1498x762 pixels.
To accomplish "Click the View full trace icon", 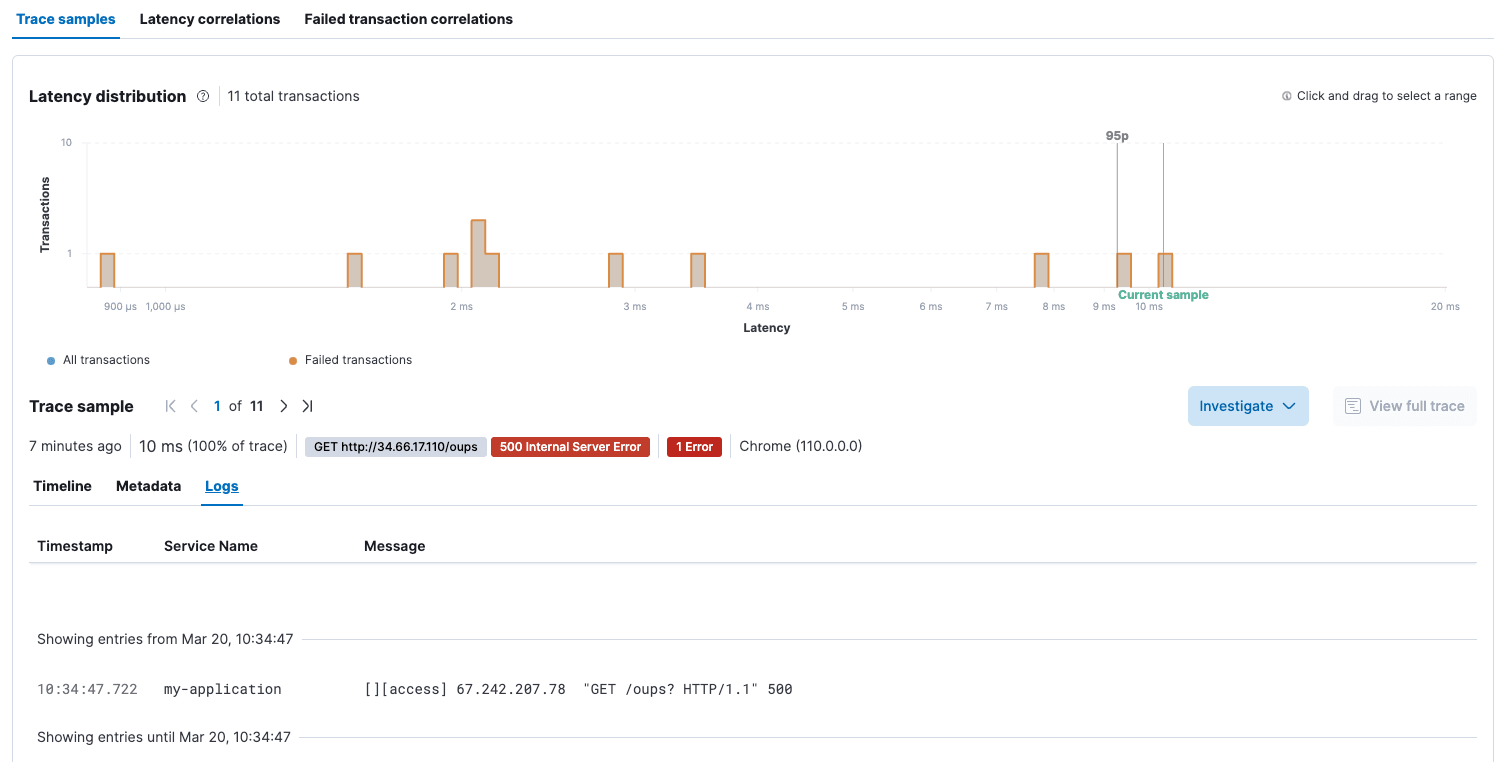I will point(1352,406).
